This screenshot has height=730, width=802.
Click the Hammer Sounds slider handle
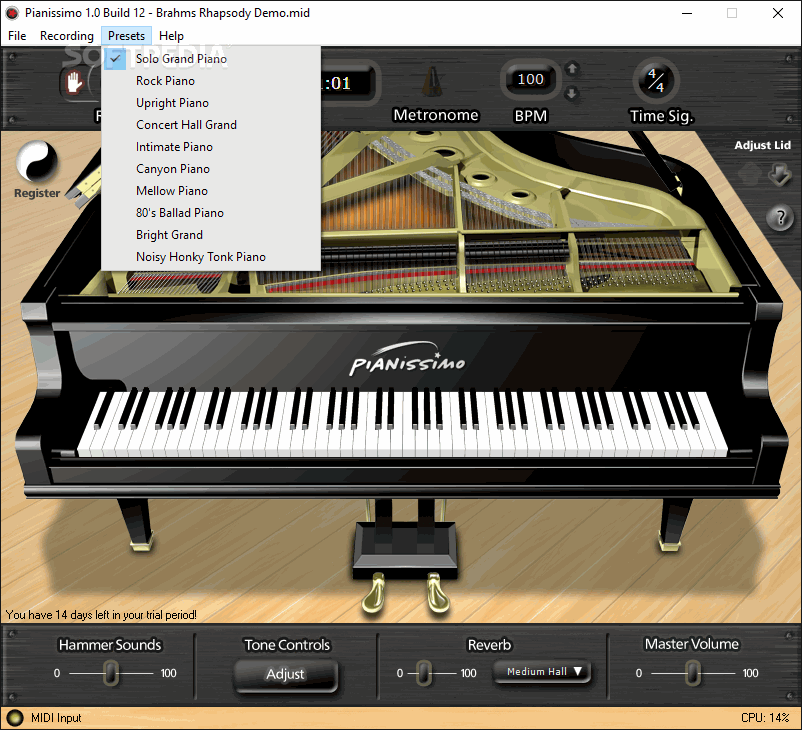click(110, 673)
